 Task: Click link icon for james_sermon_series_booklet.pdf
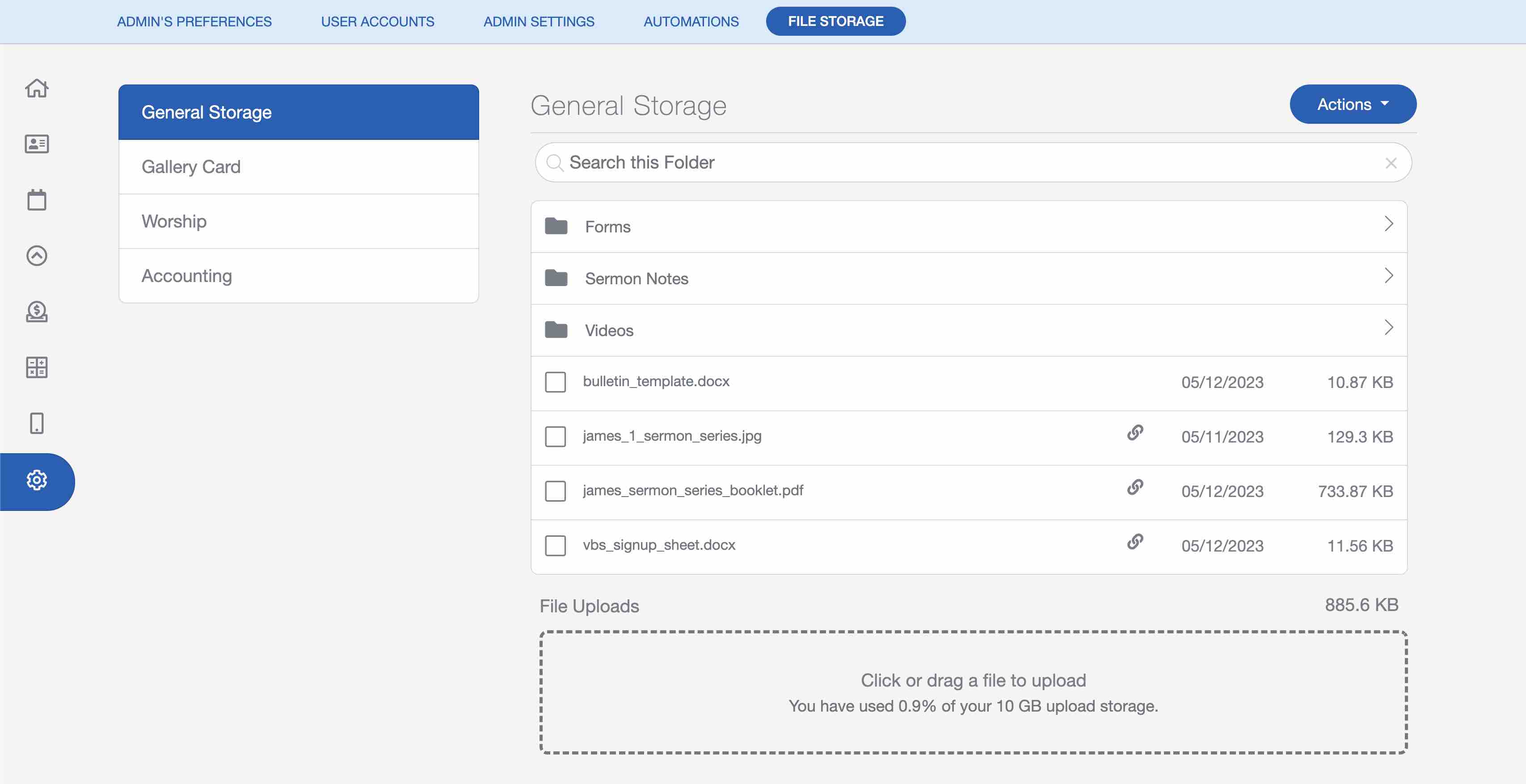click(1135, 487)
